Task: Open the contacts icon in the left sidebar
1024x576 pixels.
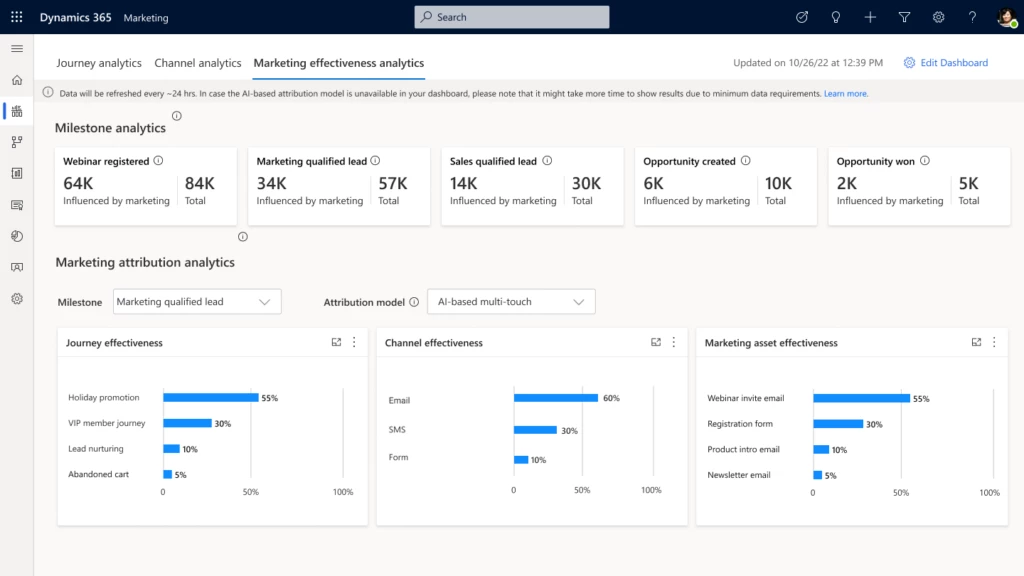Action: 16,266
